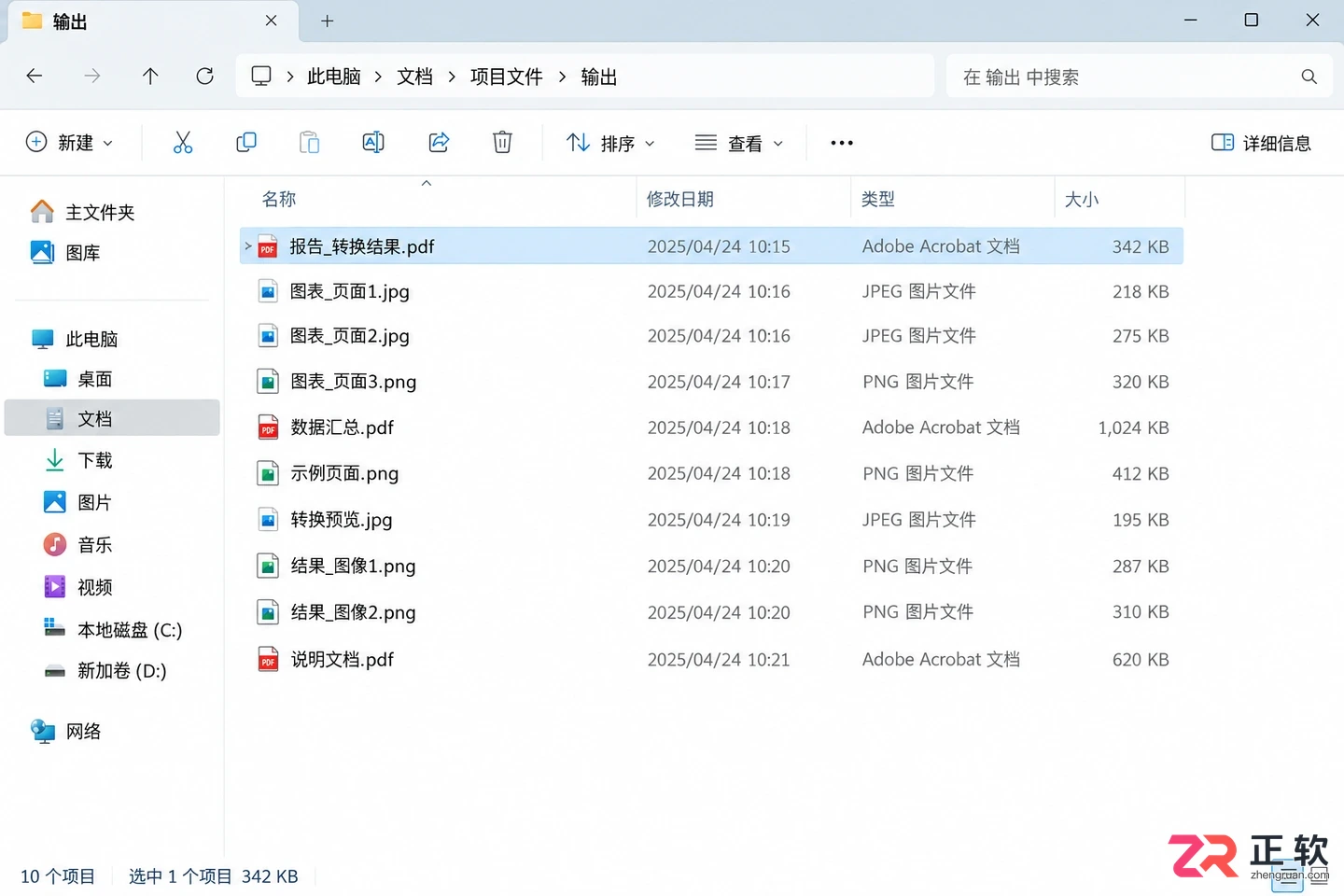
Task: Expand chevron after 此电脑 in address bar
Action: [378, 77]
